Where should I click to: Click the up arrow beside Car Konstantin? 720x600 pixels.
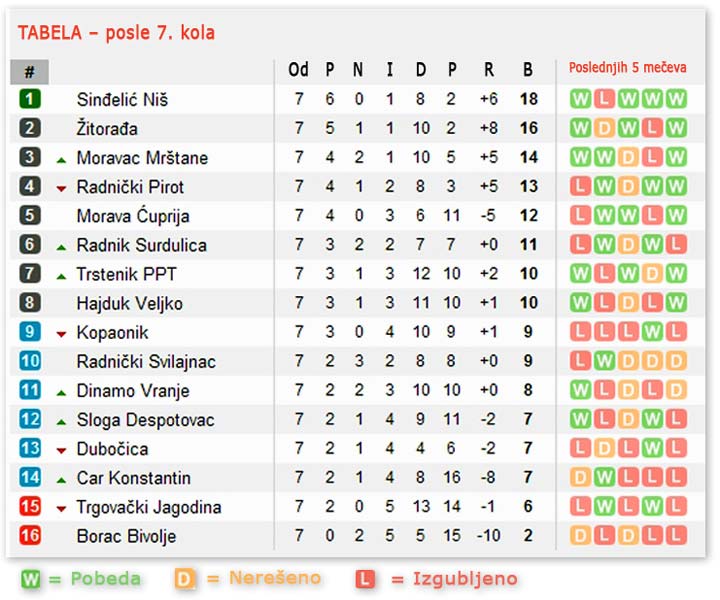click(61, 479)
